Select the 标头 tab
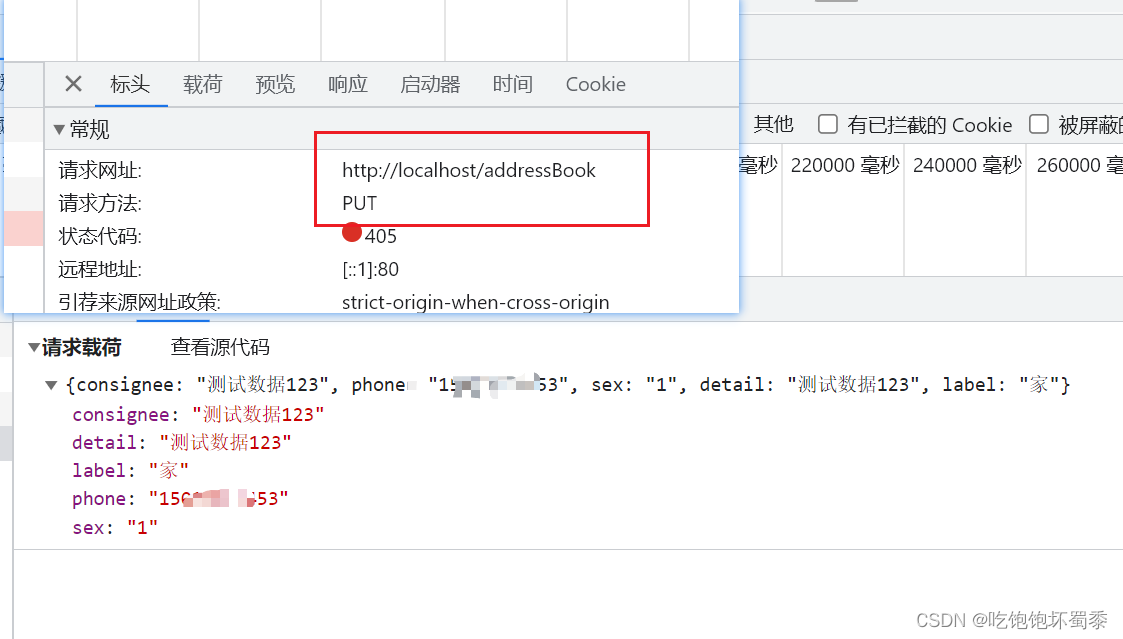 (130, 84)
